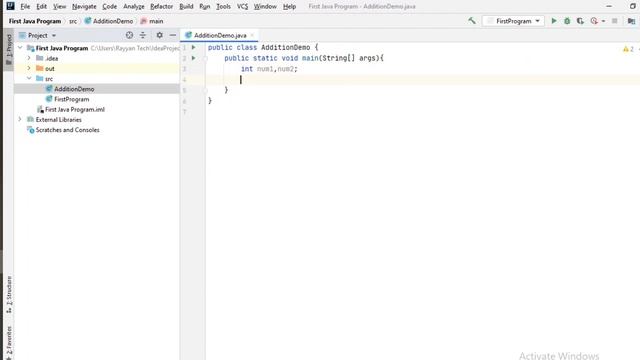Image resolution: width=640 pixels, height=360 pixels.
Task: Click the Profiler run icon
Action: point(594,21)
